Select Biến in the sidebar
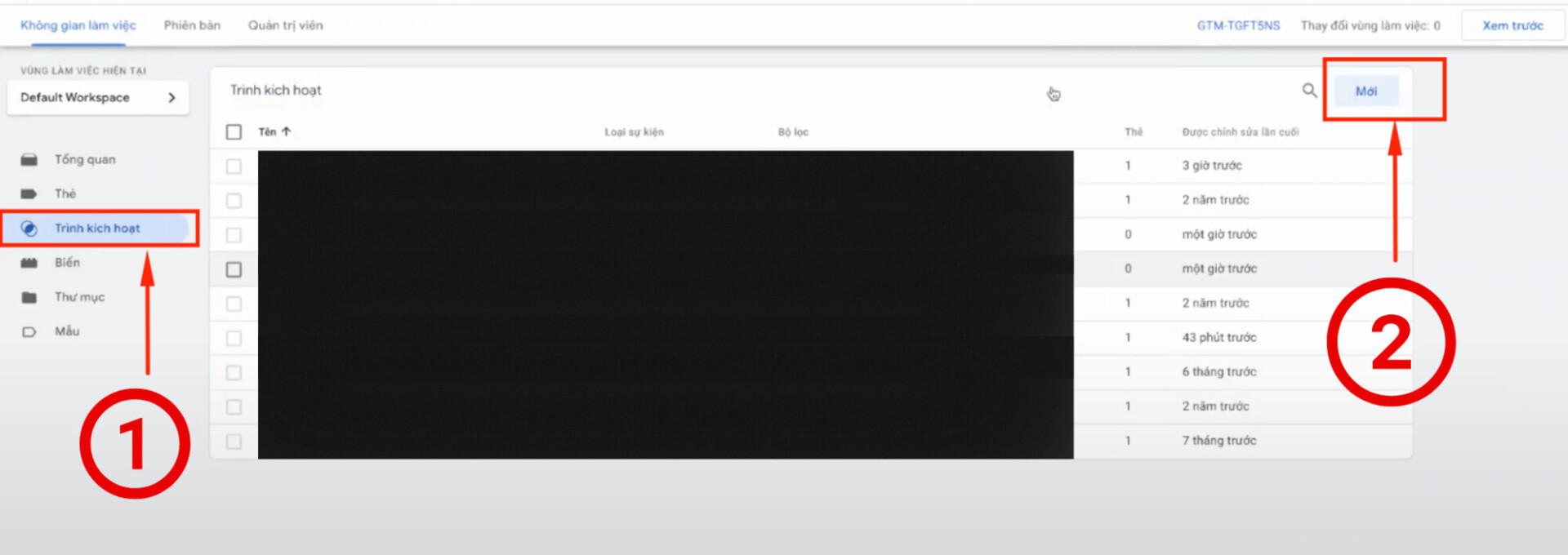The width and height of the screenshot is (1568, 555). point(67,262)
